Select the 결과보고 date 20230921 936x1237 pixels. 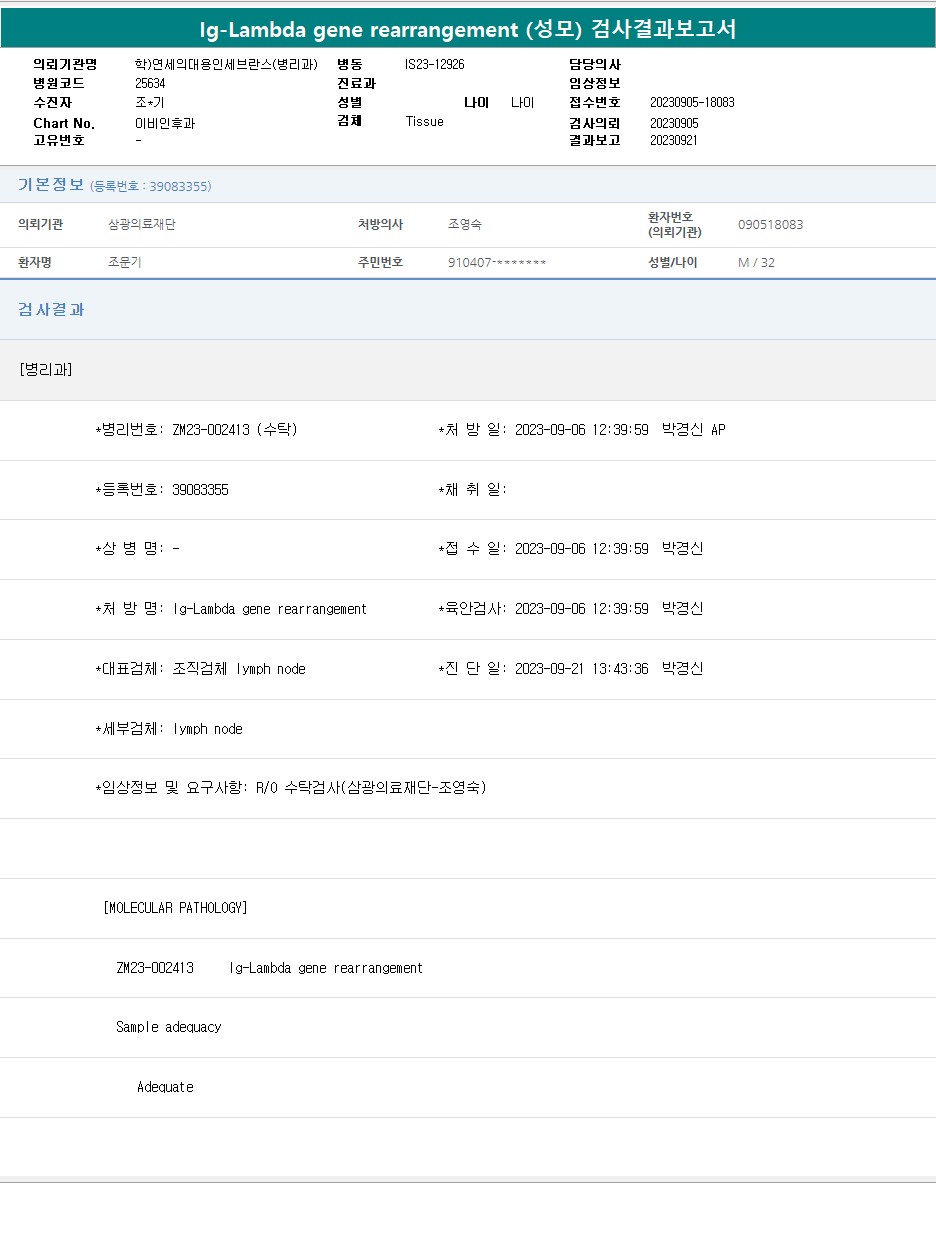tap(674, 141)
